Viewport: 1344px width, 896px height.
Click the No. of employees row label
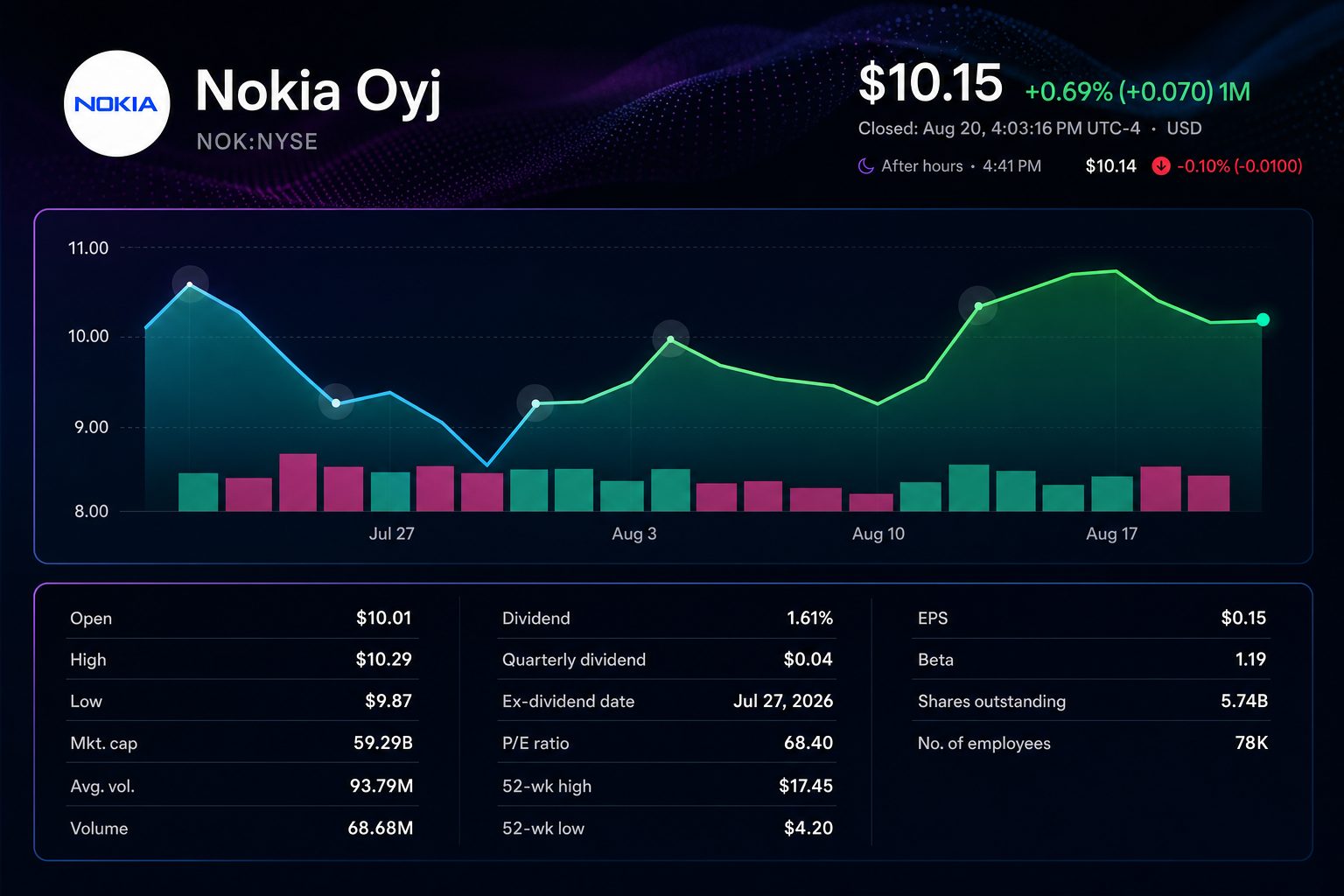[984, 744]
